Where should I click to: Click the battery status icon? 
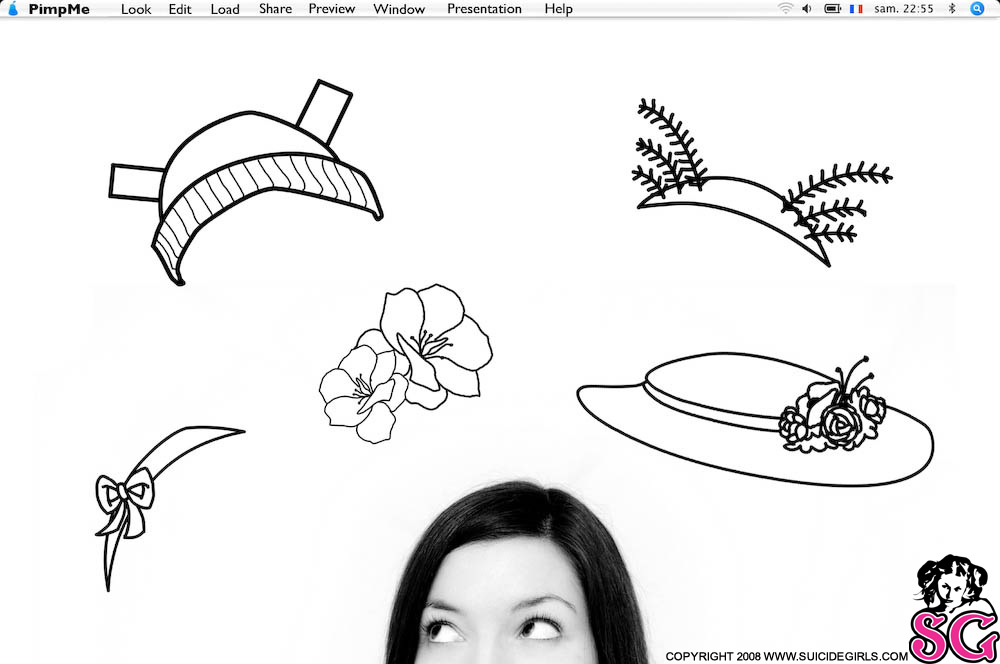832,8
